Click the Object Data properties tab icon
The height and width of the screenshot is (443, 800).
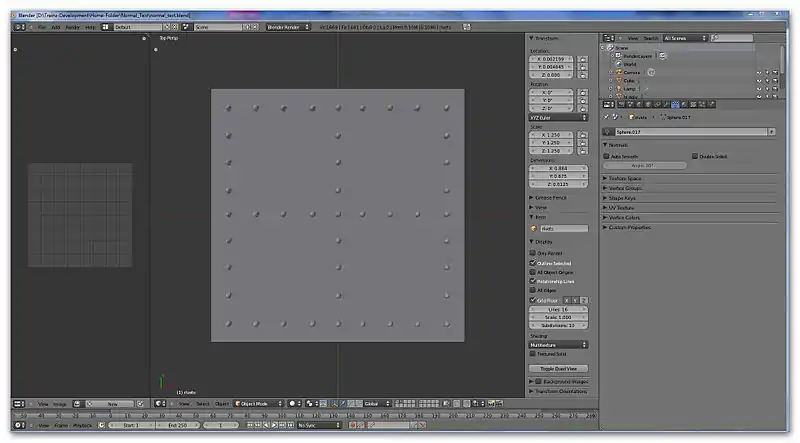tap(676, 104)
